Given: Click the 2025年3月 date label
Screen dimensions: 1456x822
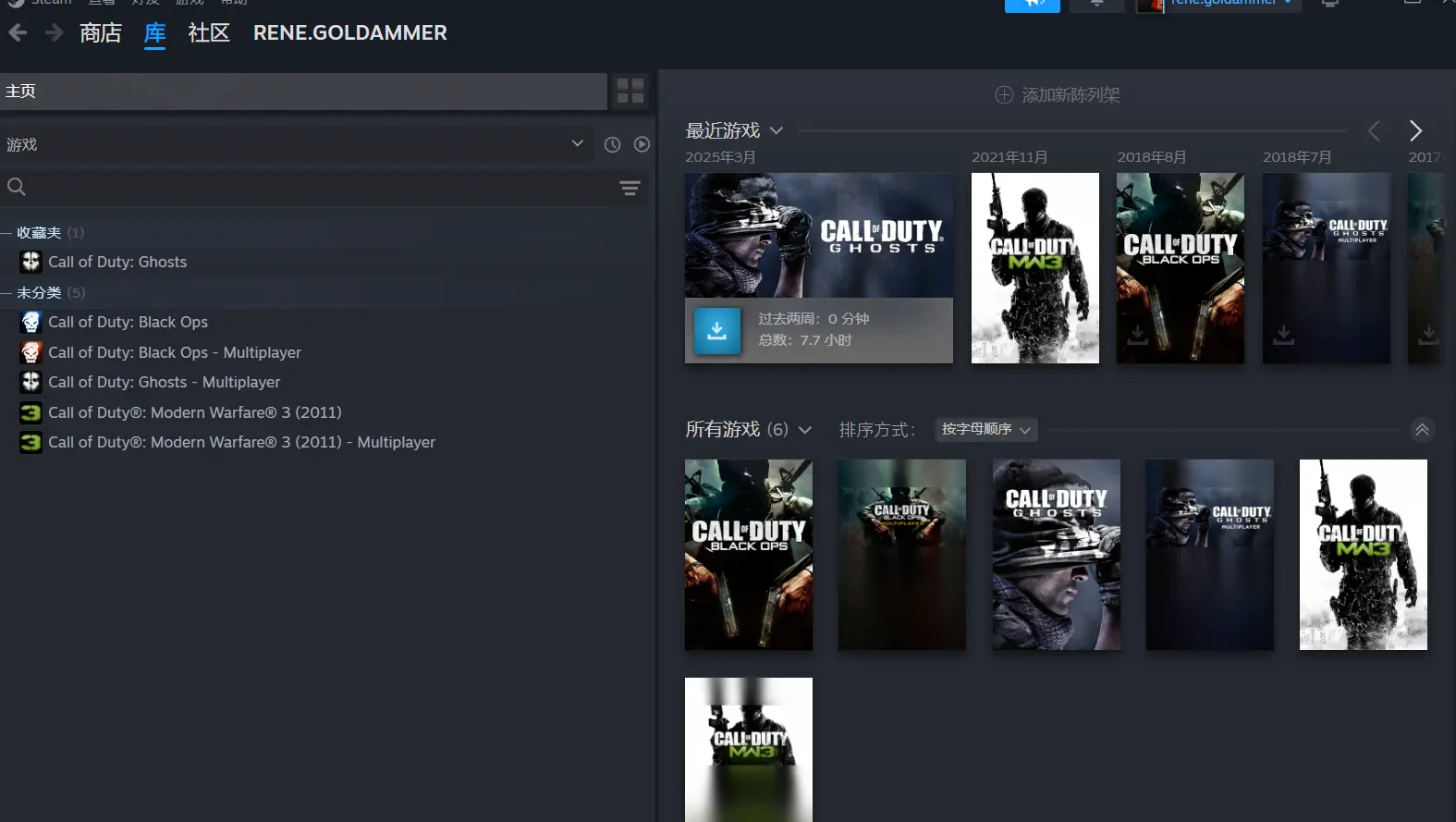Looking at the screenshot, I should point(720,157).
